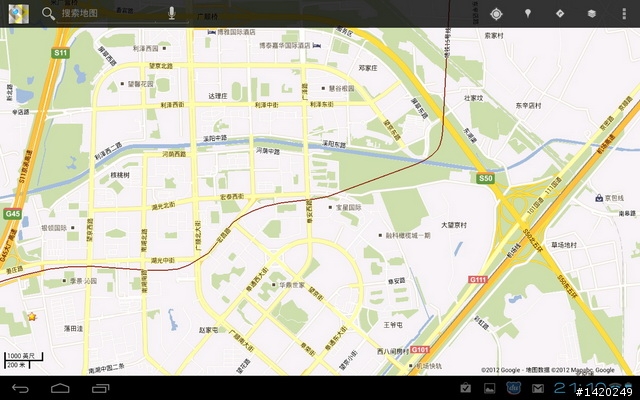The height and width of the screenshot is (400, 640).
Task: Tap the 望京北路 road label
Action: coord(161,66)
